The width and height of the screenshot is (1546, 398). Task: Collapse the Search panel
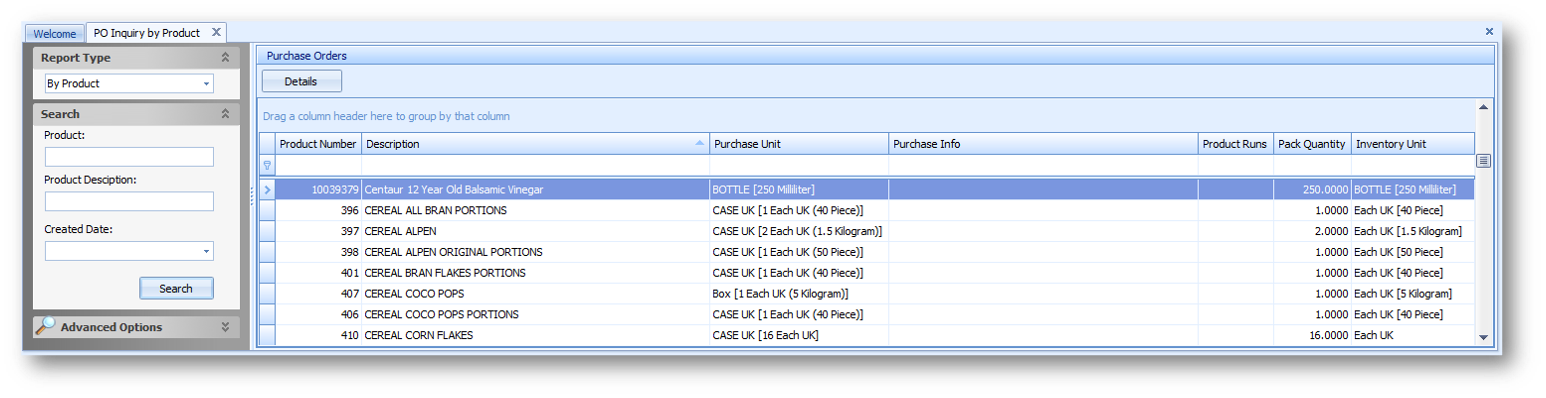click(225, 114)
